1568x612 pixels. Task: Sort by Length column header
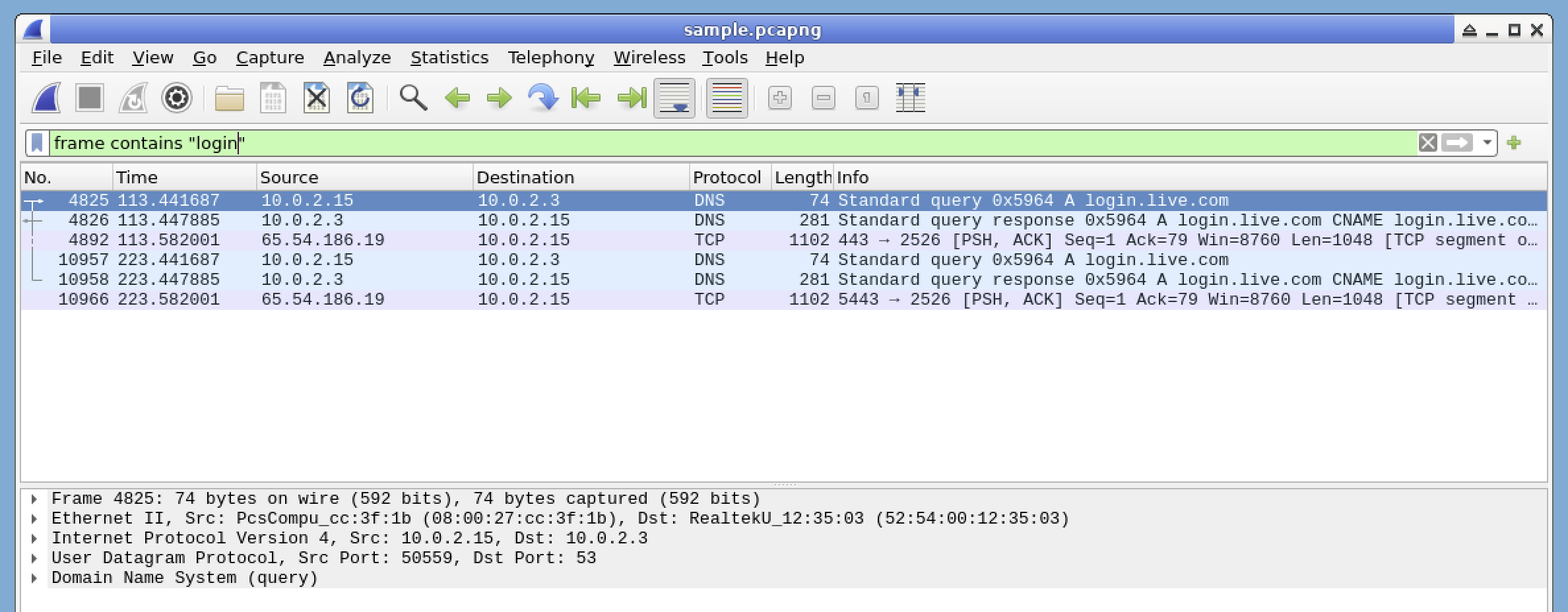click(x=802, y=177)
